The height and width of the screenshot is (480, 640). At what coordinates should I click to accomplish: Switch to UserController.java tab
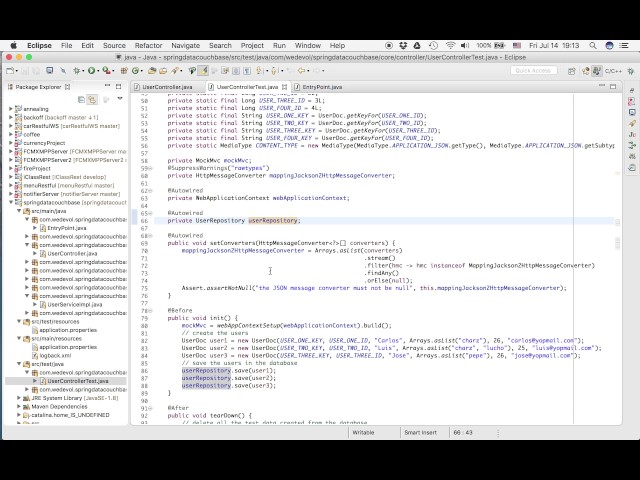click(167, 87)
